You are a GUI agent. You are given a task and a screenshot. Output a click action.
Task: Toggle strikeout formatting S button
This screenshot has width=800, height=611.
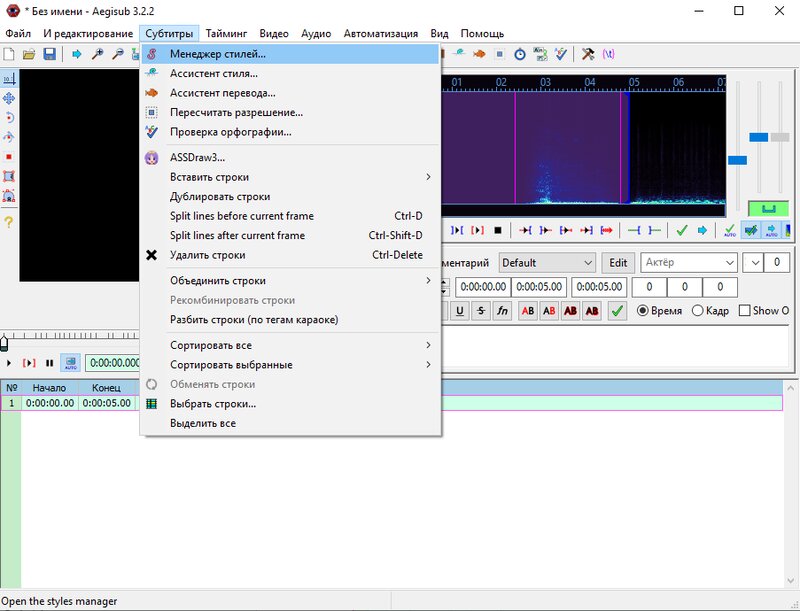(x=481, y=311)
